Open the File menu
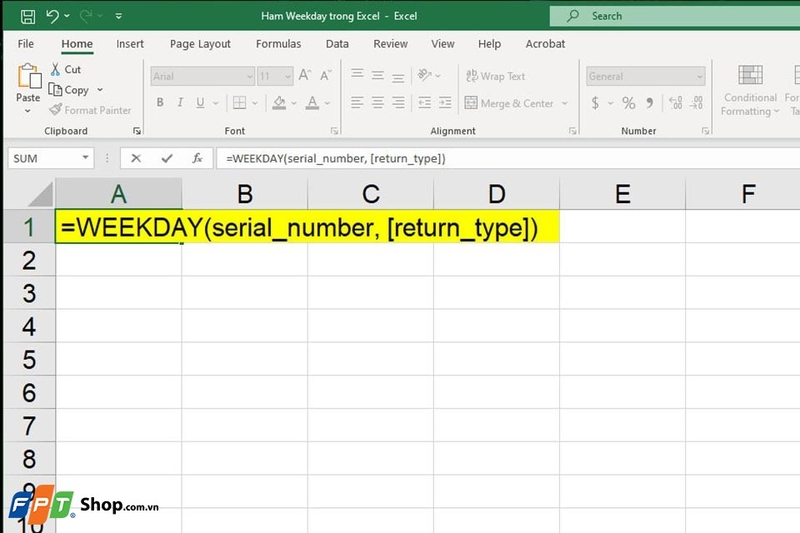 coord(26,44)
